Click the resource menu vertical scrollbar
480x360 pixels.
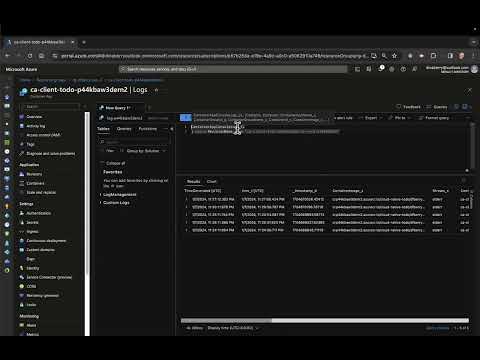[x=87, y=223]
